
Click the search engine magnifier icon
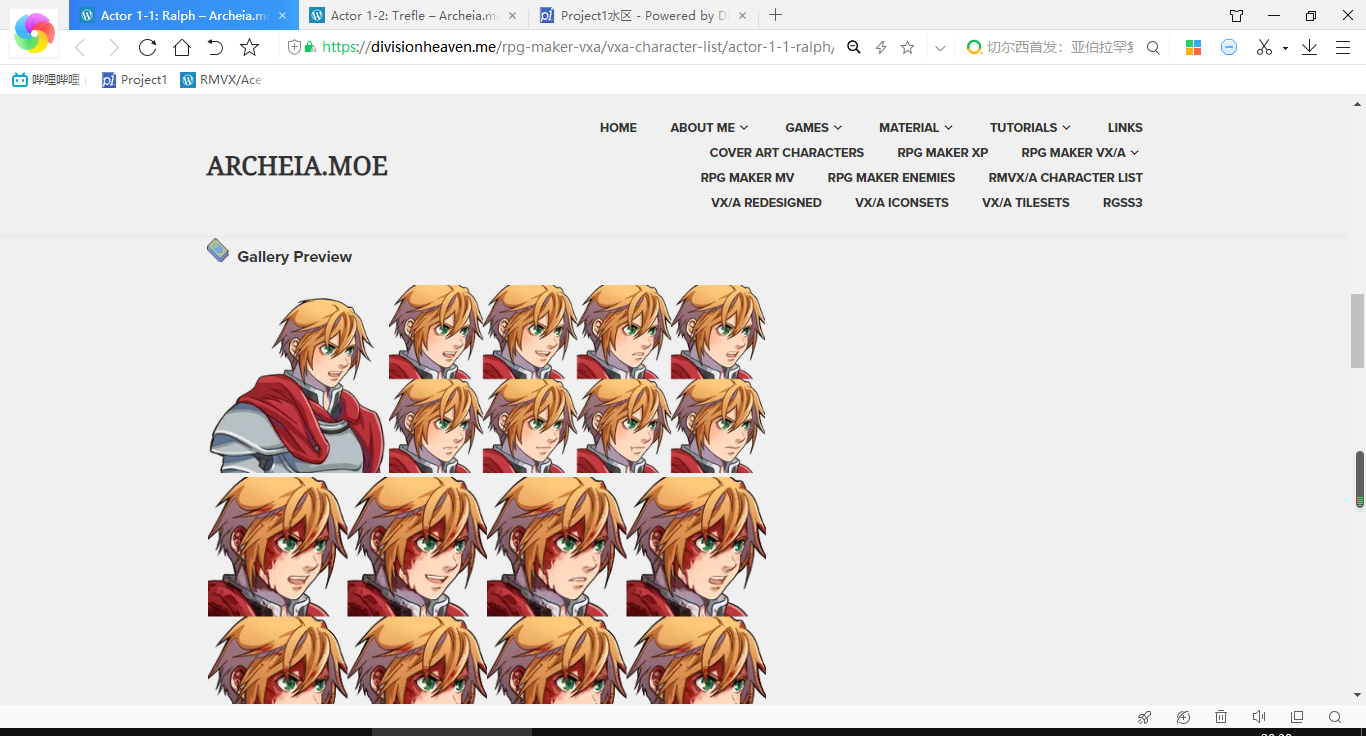(1153, 47)
